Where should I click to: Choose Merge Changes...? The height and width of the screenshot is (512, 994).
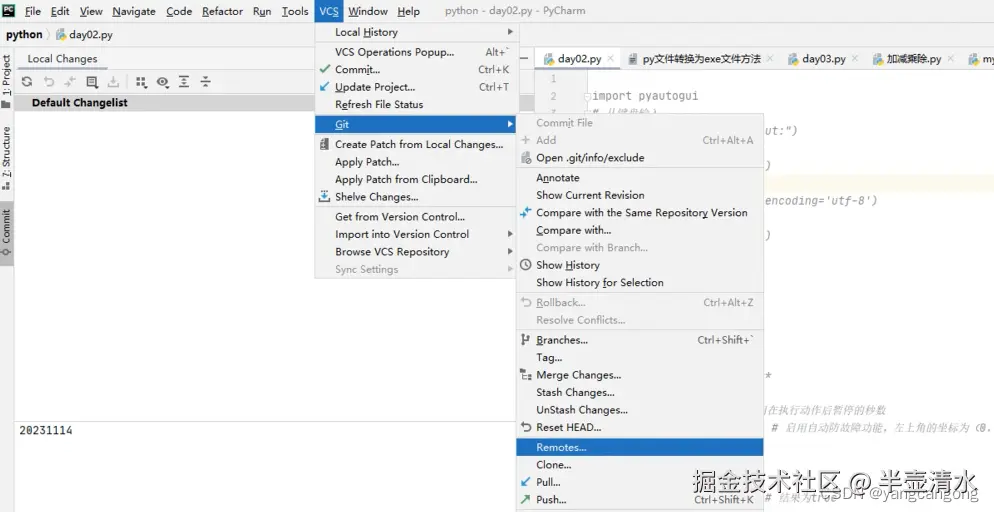(x=640, y=375)
